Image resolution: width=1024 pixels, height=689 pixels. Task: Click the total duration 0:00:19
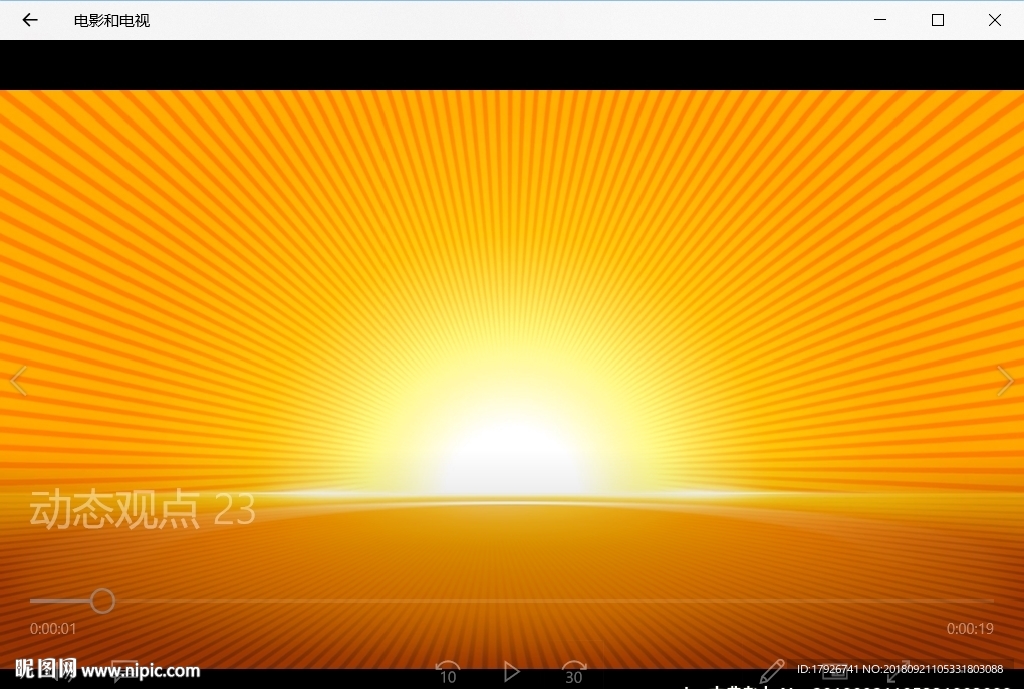pyautogui.click(x=970, y=629)
